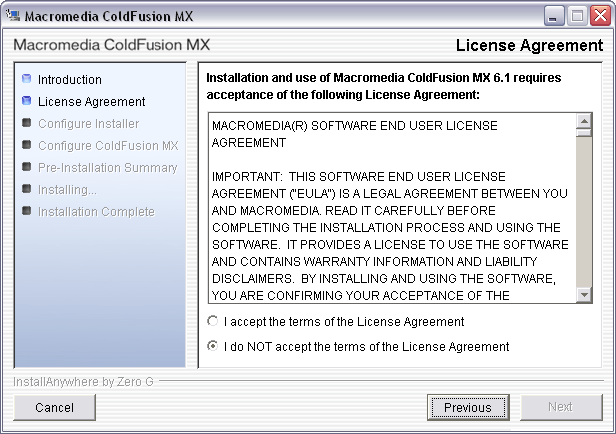Click inside the license agreement text area
Image resolution: width=616 pixels, height=434 pixels.
(x=390, y=208)
